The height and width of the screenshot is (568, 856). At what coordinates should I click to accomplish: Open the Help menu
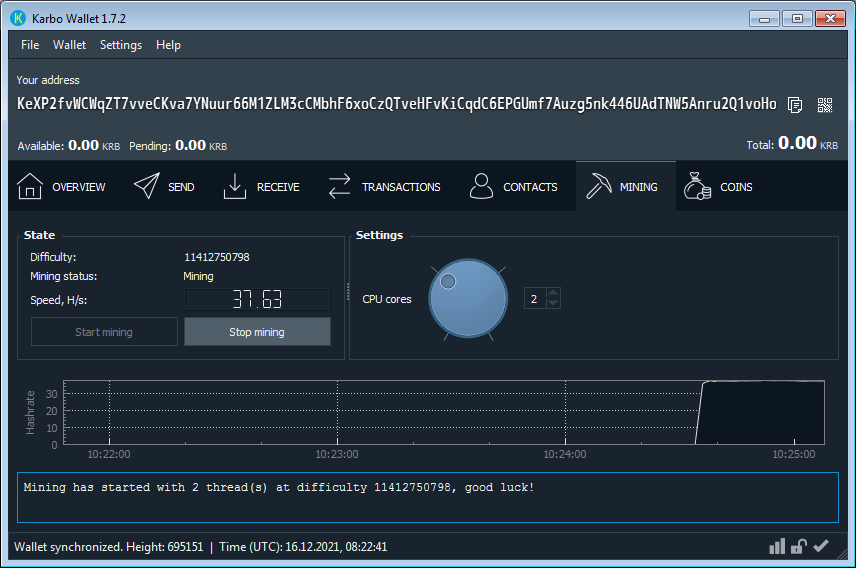click(x=168, y=45)
